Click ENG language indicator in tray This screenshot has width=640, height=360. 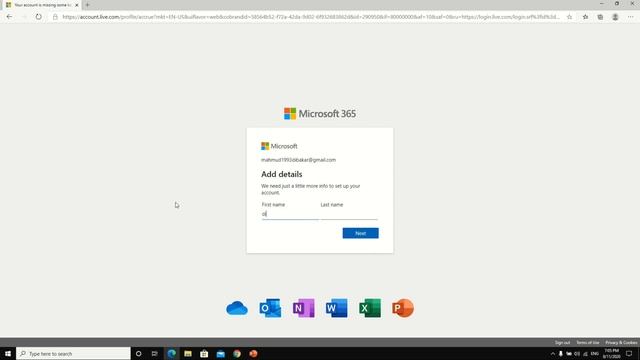(595, 353)
